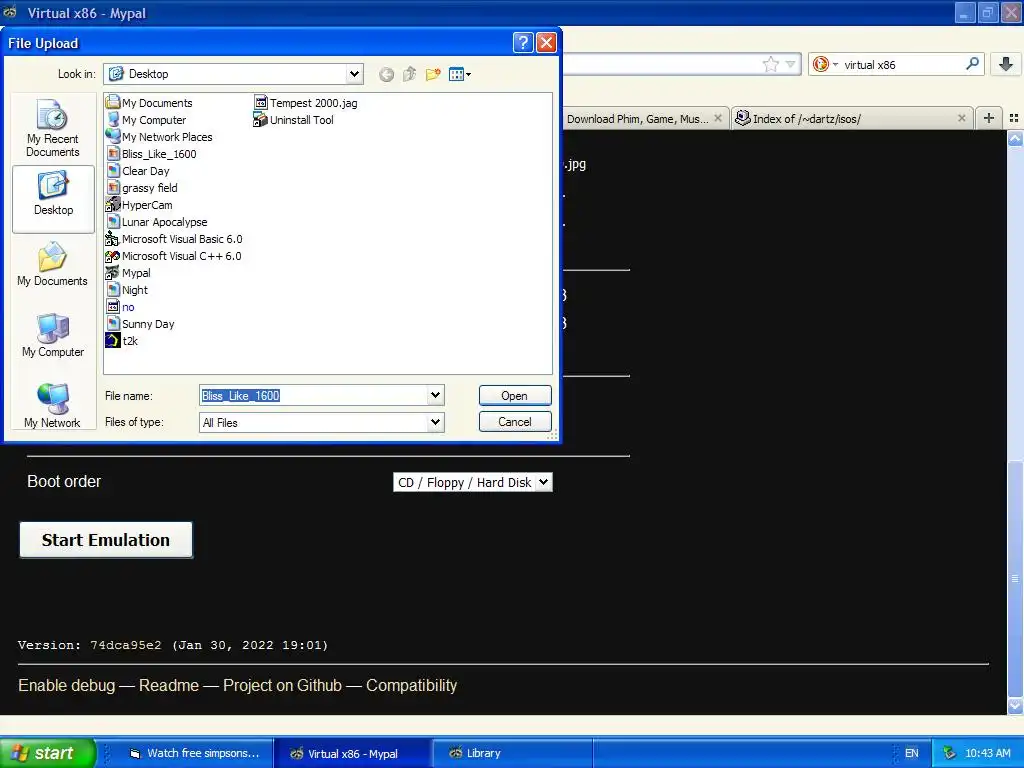Open My Documents in the places bar

[52, 264]
